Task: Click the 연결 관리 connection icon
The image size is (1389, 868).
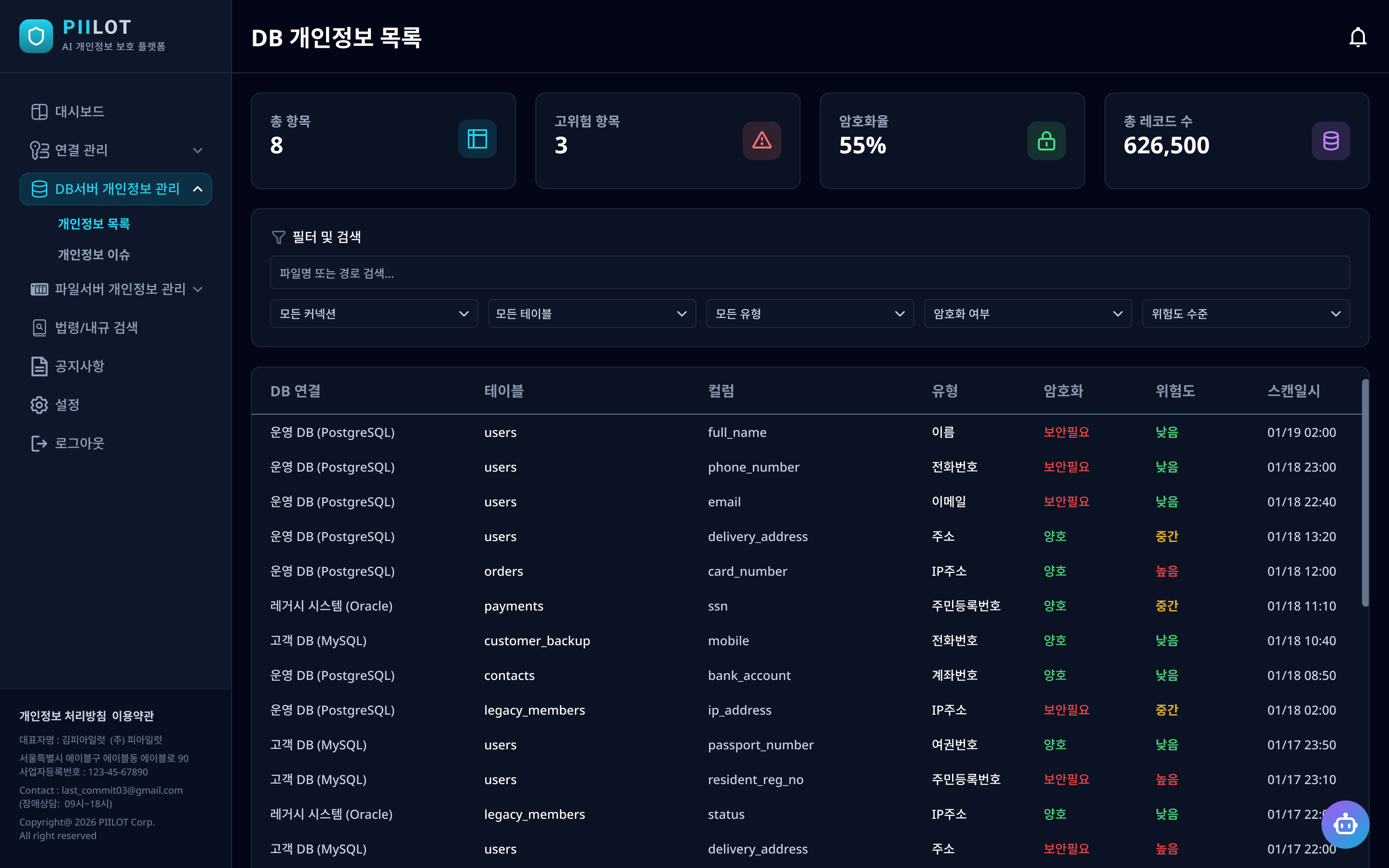Action: [39, 150]
